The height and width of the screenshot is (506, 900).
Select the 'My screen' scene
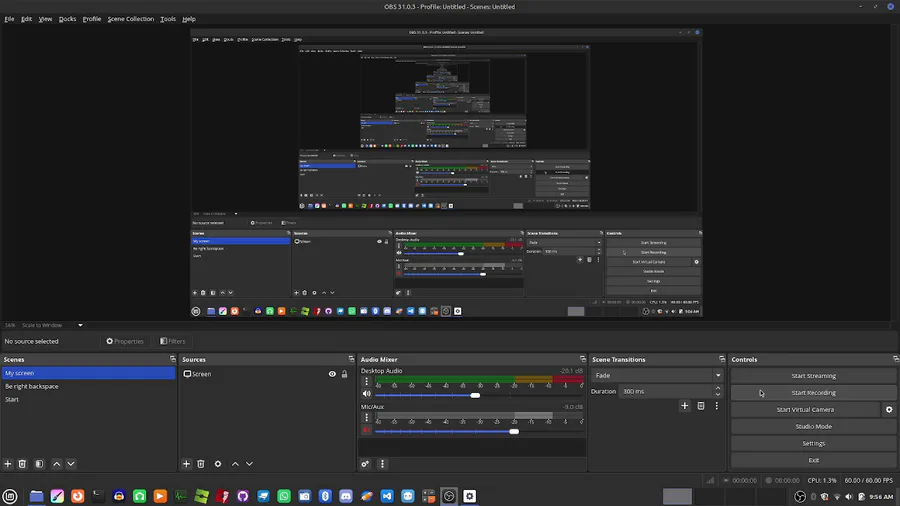(88, 373)
